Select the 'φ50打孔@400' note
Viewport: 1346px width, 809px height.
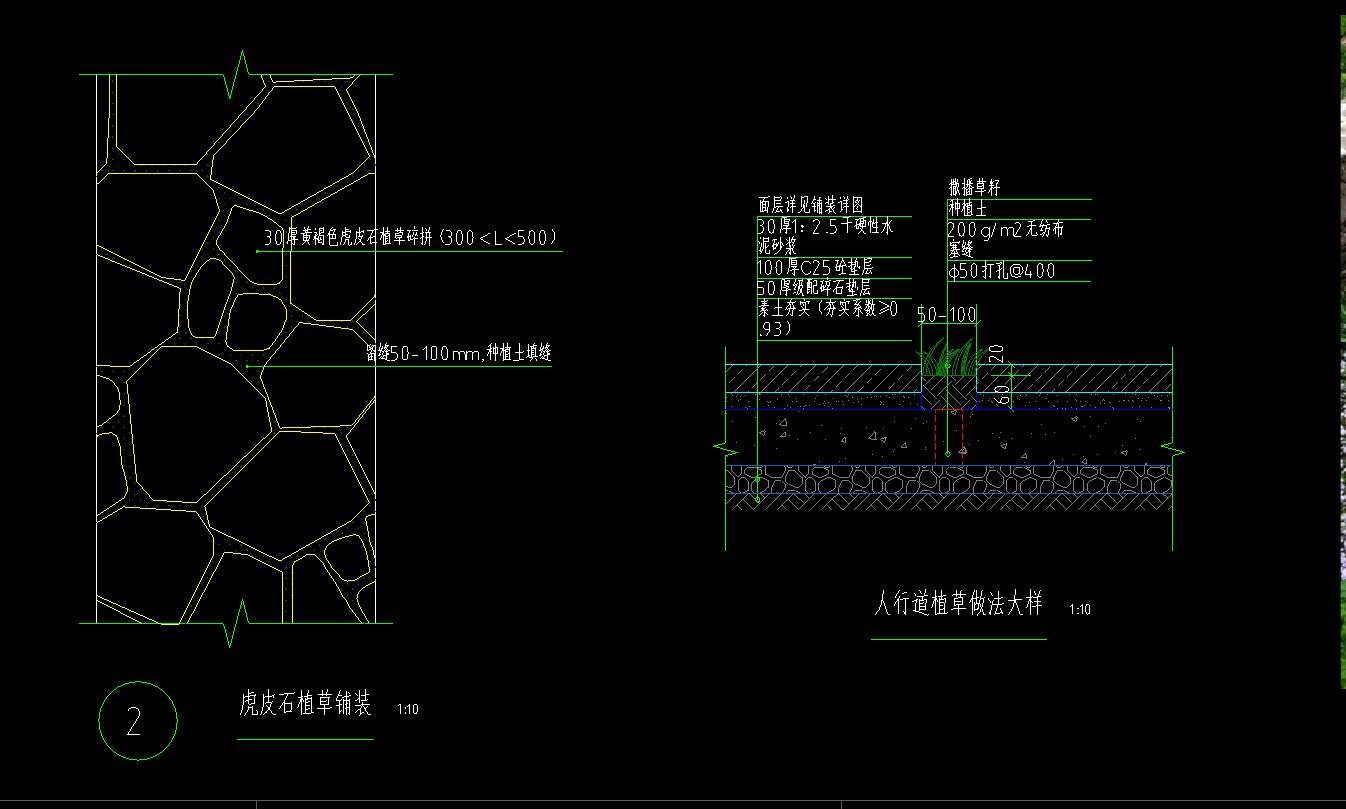[1002, 271]
